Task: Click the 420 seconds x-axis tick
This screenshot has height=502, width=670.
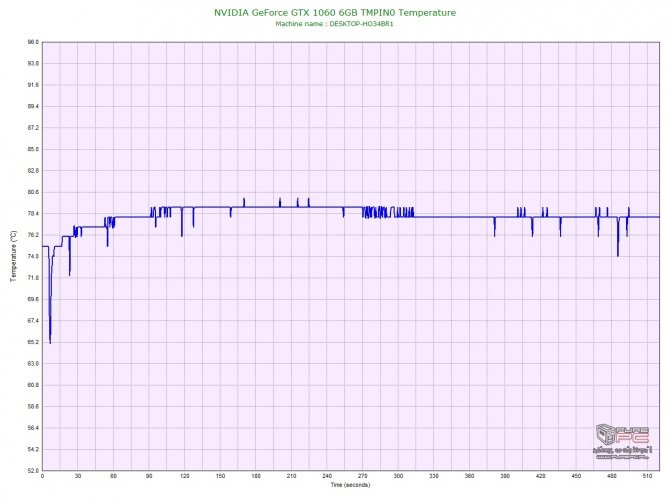Action: coord(541,476)
